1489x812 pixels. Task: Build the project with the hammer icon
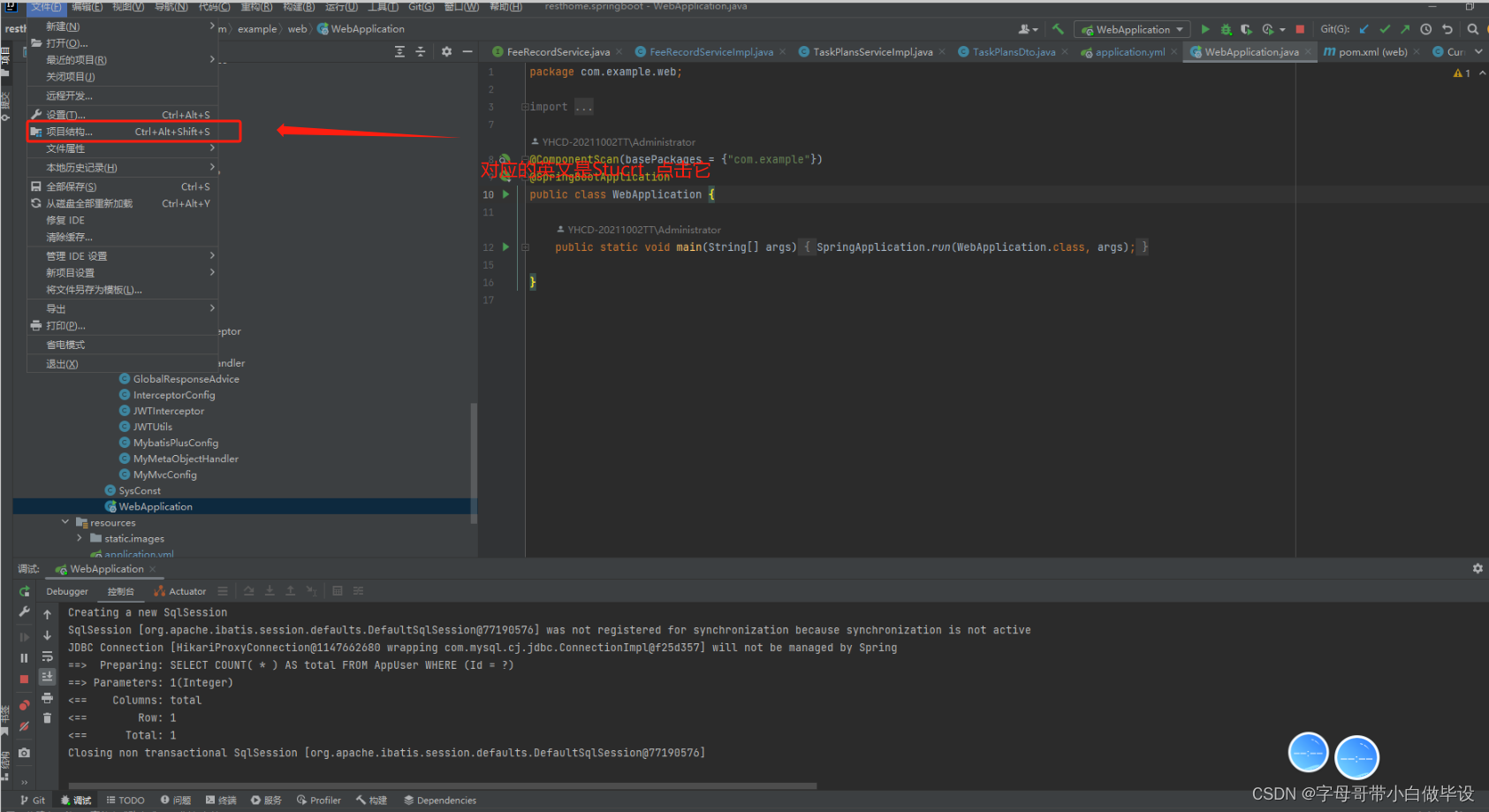[1058, 29]
